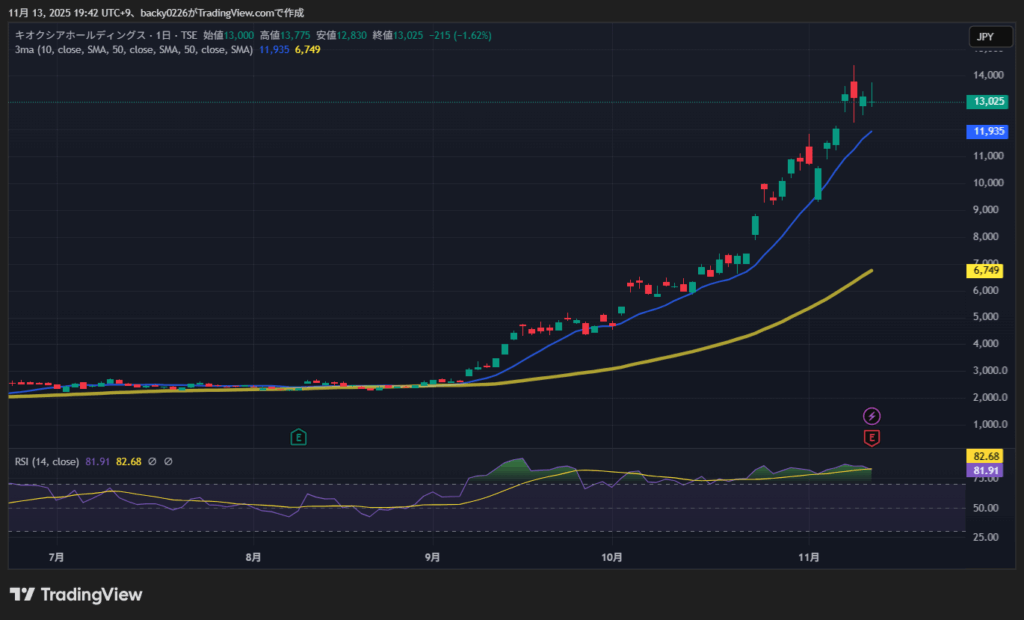Click first ∅ symbol in RSI legend
1024x620 pixels.
[x=151, y=461]
